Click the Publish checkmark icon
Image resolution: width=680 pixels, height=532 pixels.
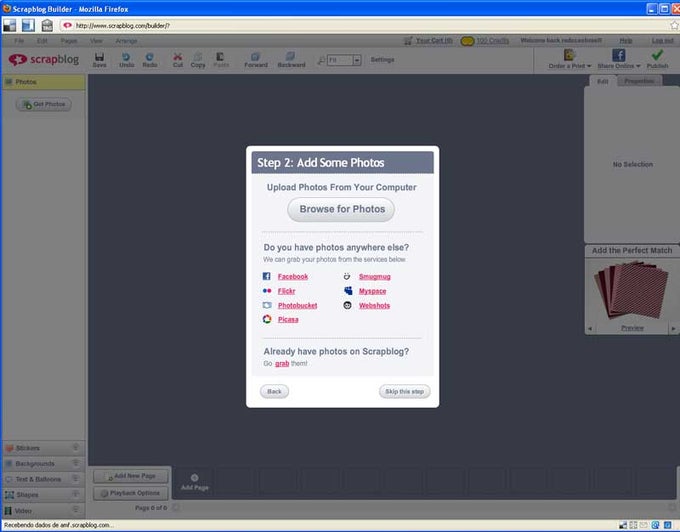coord(657,55)
